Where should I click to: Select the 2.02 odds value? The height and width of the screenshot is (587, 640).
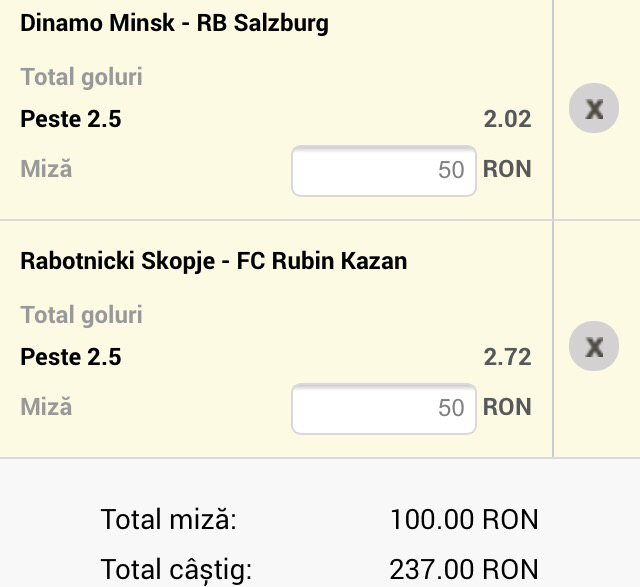pos(507,120)
